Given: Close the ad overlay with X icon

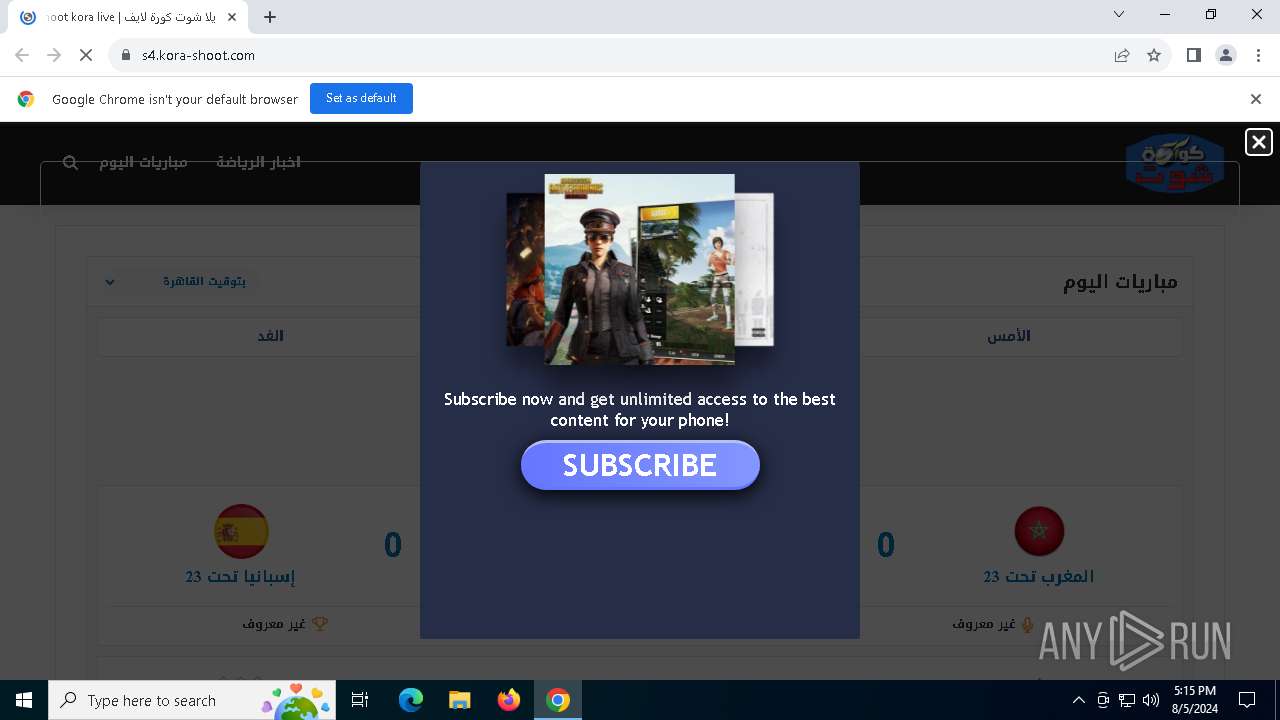Looking at the screenshot, I should tap(1259, 142).
